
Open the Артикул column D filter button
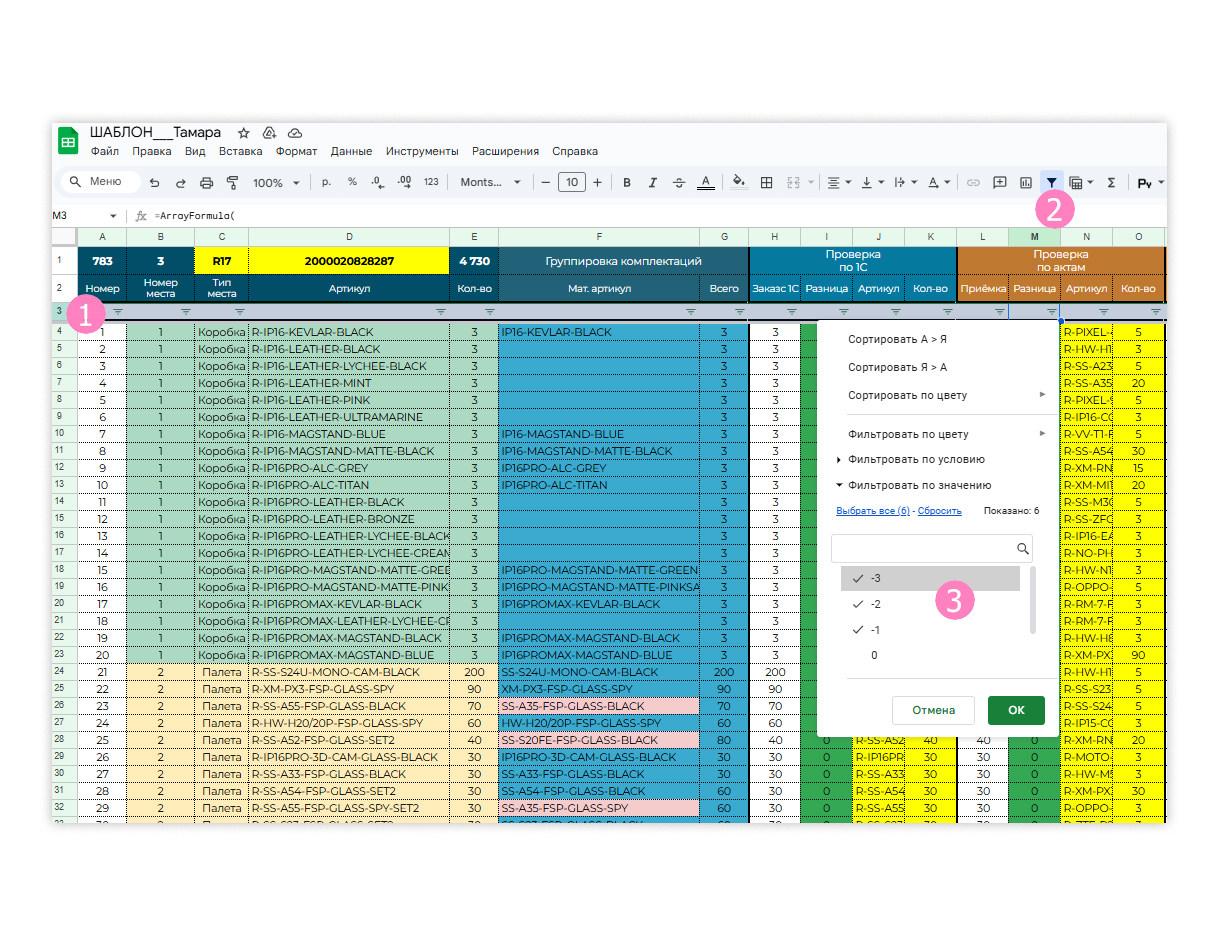pos(440,312)
